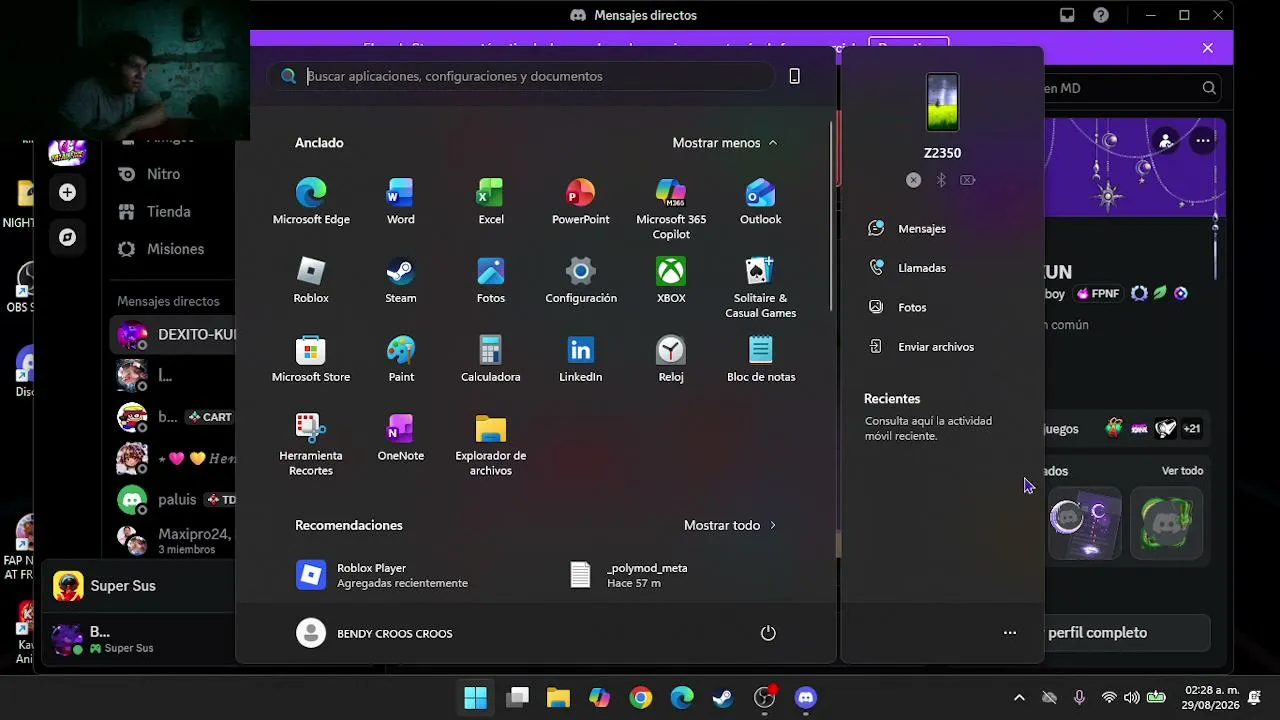Open recommended Roblox Player item
1280x720 pixels.
(383, 575)
